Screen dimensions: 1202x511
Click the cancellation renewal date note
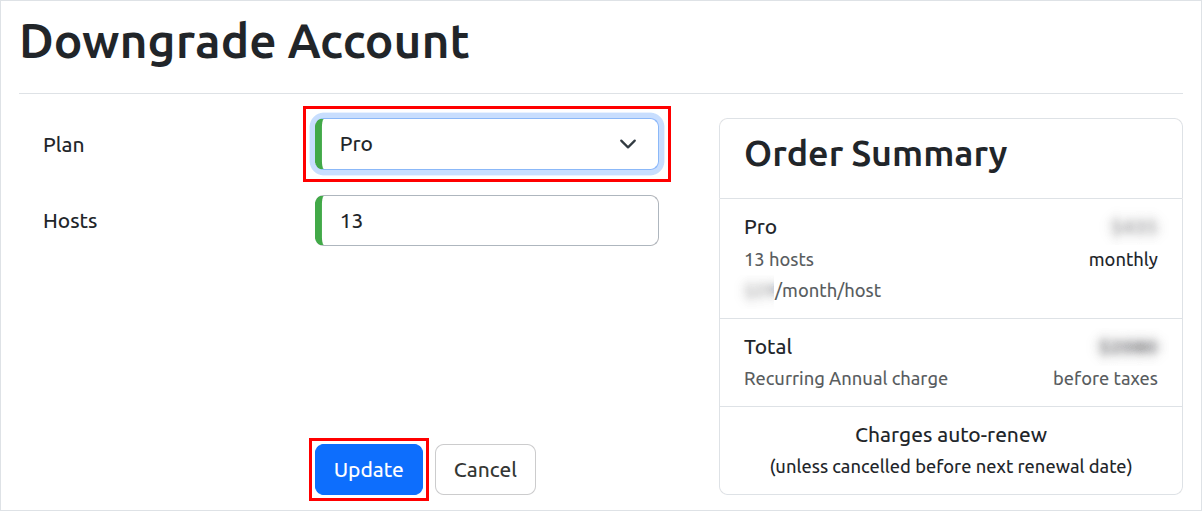pyautogui.click(x=951, y=467)
